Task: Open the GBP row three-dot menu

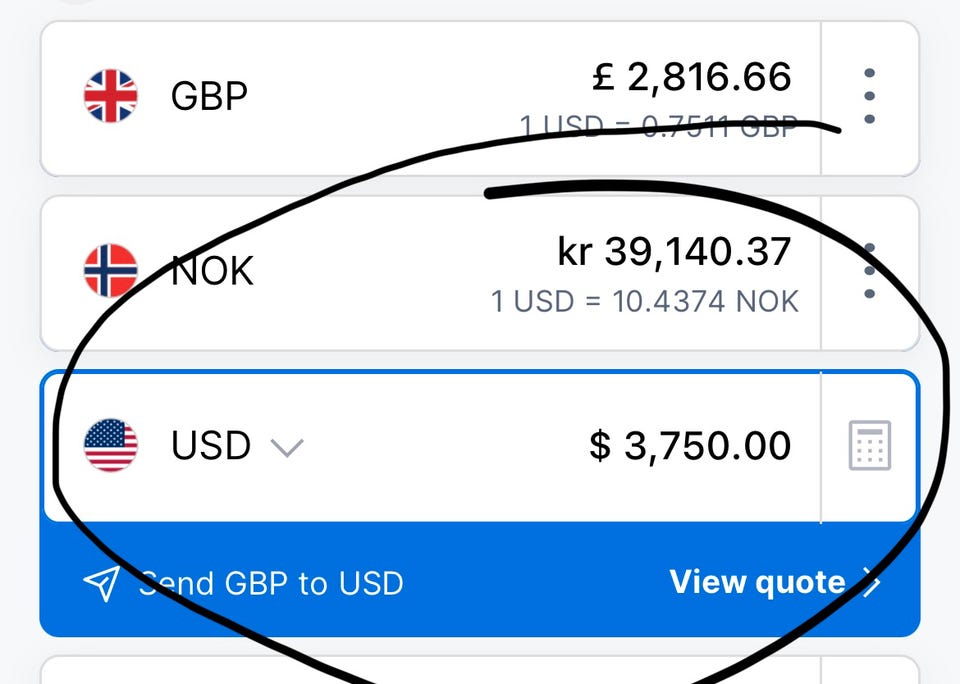Action: pyautogui.click(x=869, y=96)
